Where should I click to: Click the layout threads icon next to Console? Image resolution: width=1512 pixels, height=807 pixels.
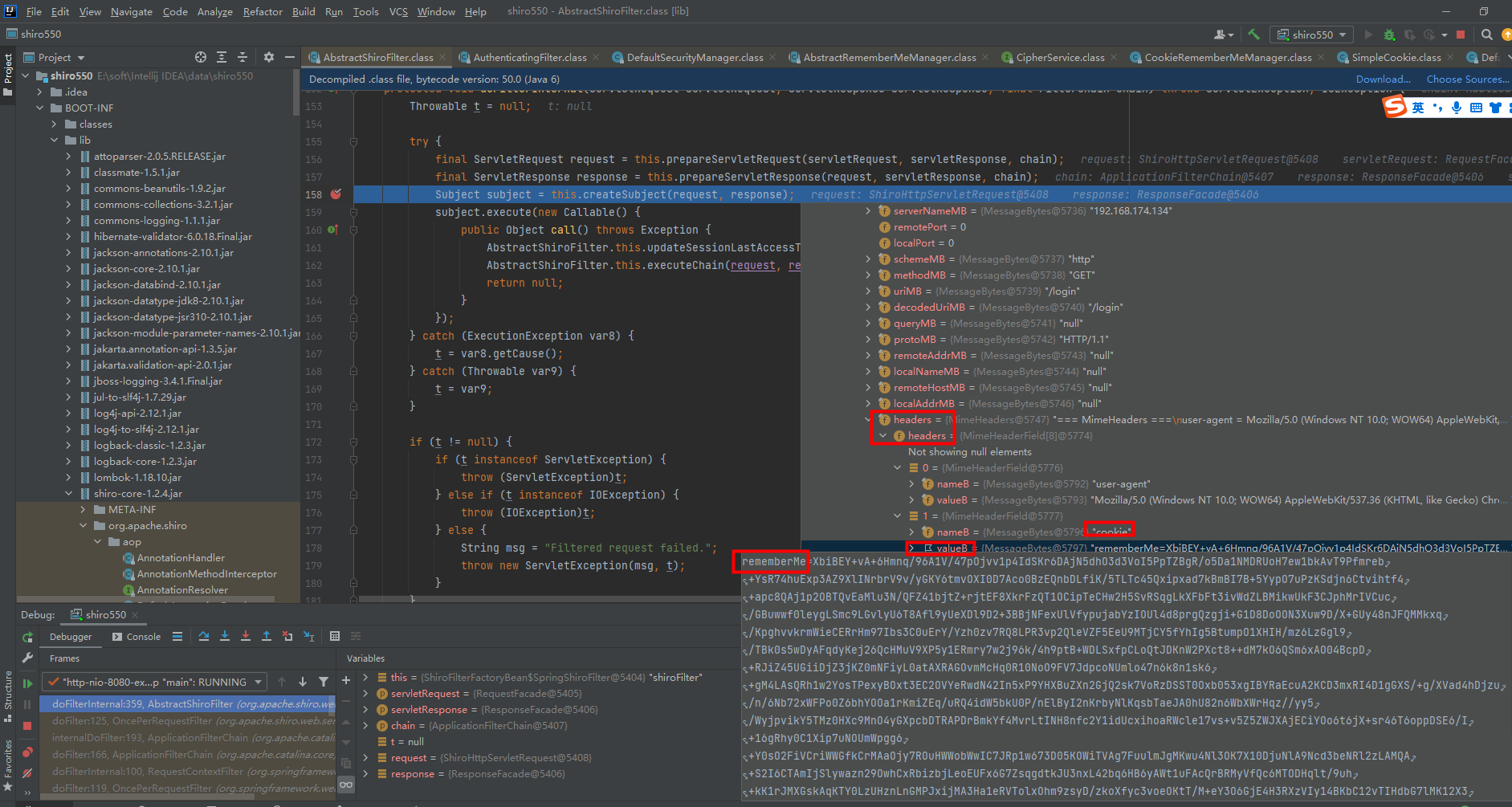coord(177,636)
